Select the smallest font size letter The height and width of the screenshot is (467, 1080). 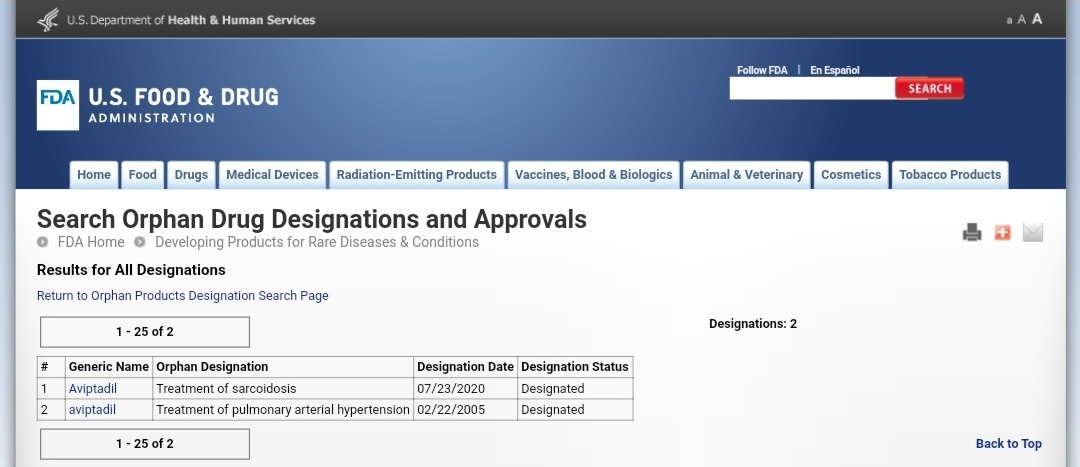[1009, 21]
